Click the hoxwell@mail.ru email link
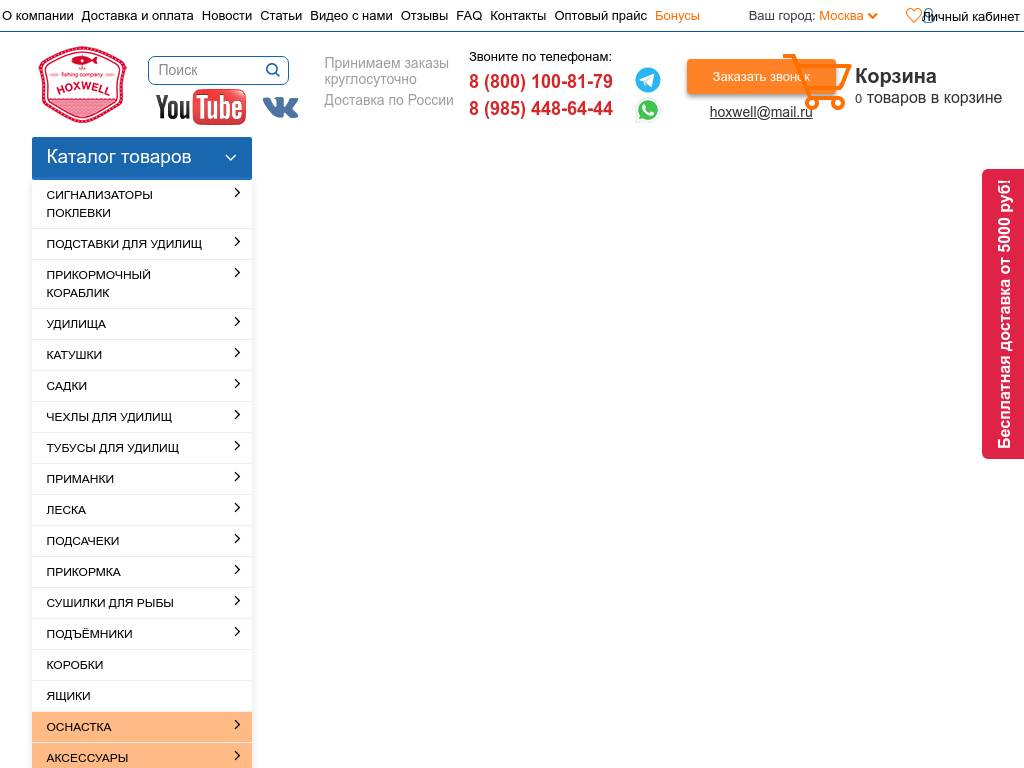 pos(760,112)
